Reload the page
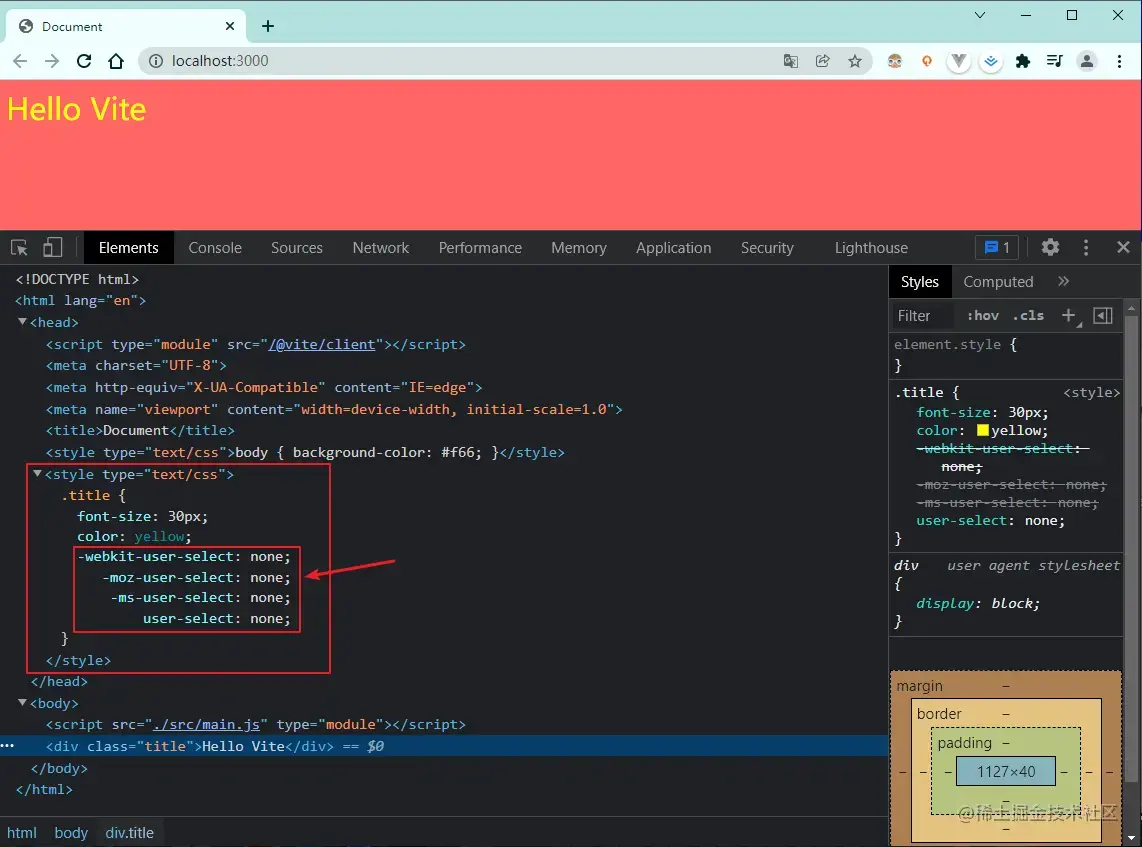 click(84, 61)
